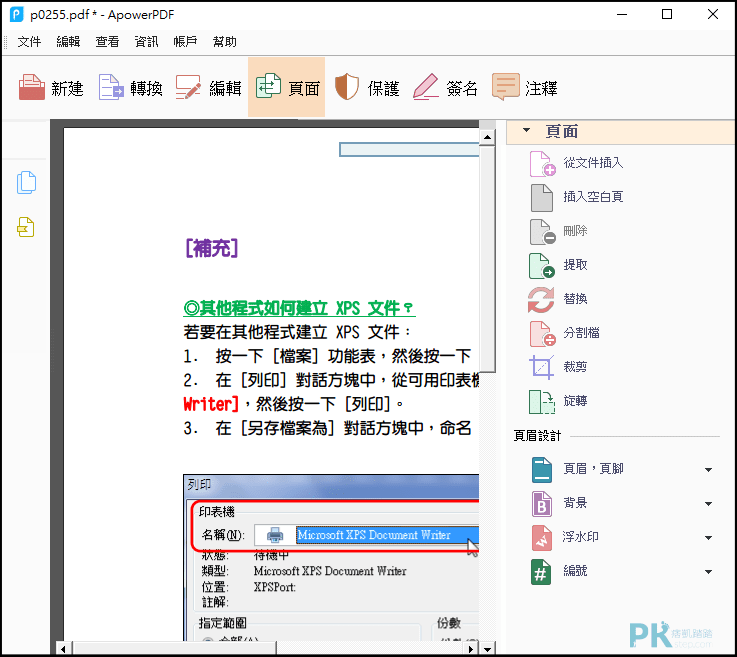Switch to the 頁面 (Pages) toolbar tab
The width and height of the screenshot is (737, 657).
(286, 87)
